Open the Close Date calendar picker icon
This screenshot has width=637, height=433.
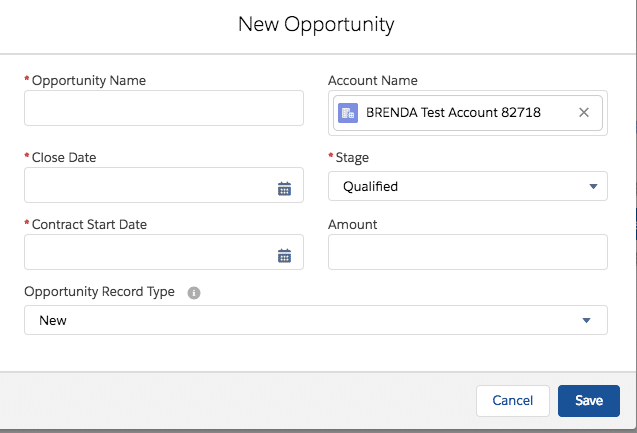[x=284, y=188]
